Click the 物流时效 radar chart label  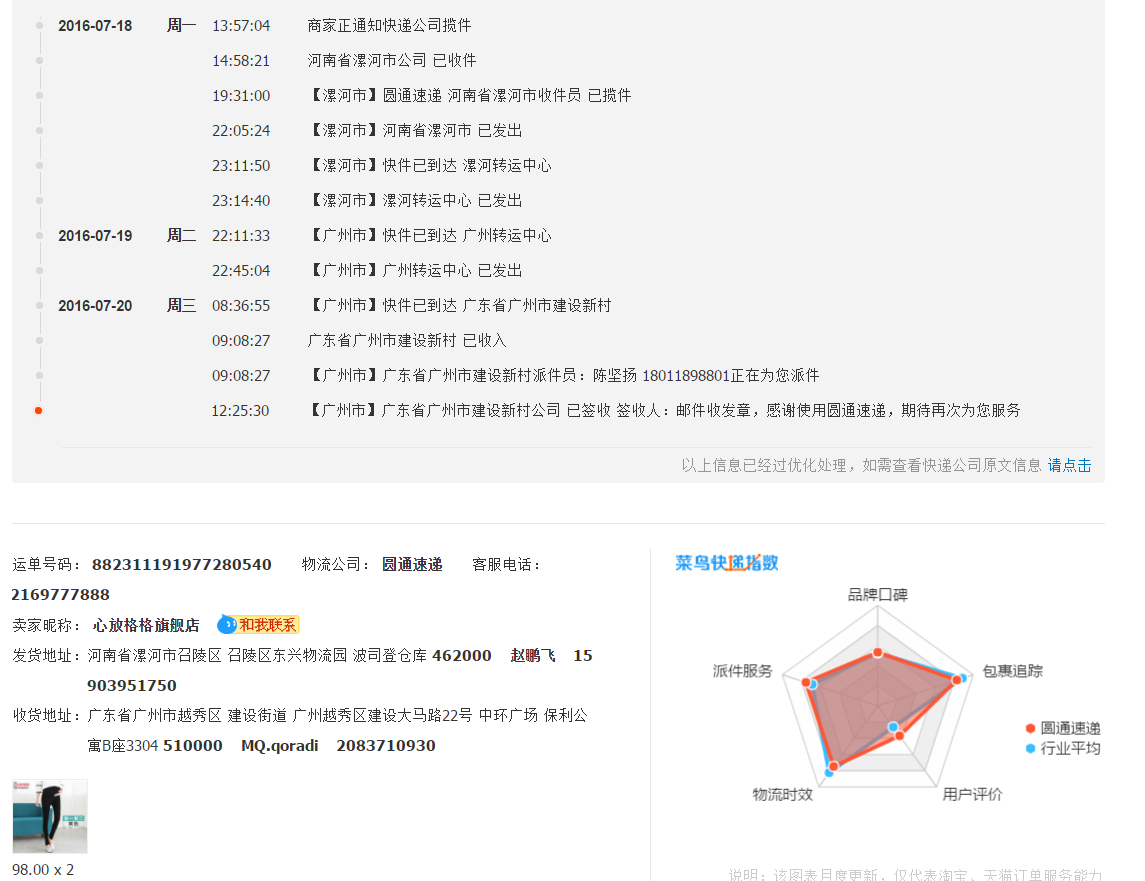(x=782, y=794)
